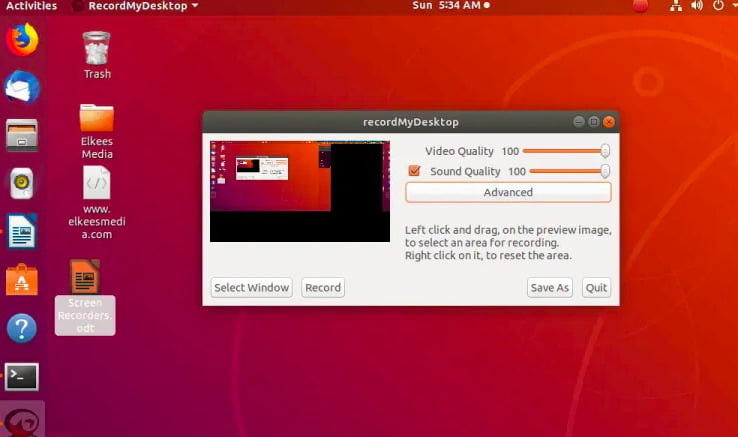738x437 pixels.
Task: Open the Files manager dock icon
Action: [22, 135]
